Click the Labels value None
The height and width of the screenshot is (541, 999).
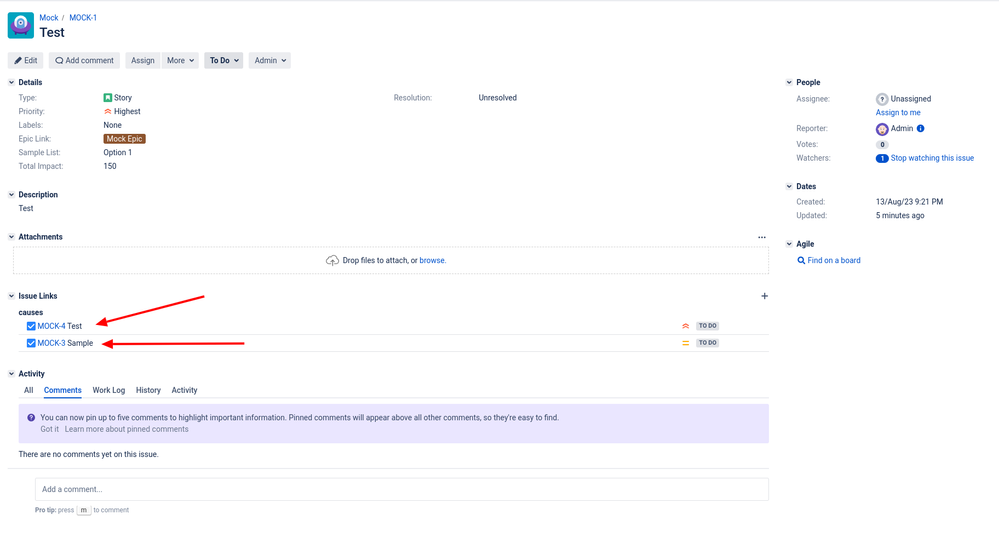[x=112, y=126]
